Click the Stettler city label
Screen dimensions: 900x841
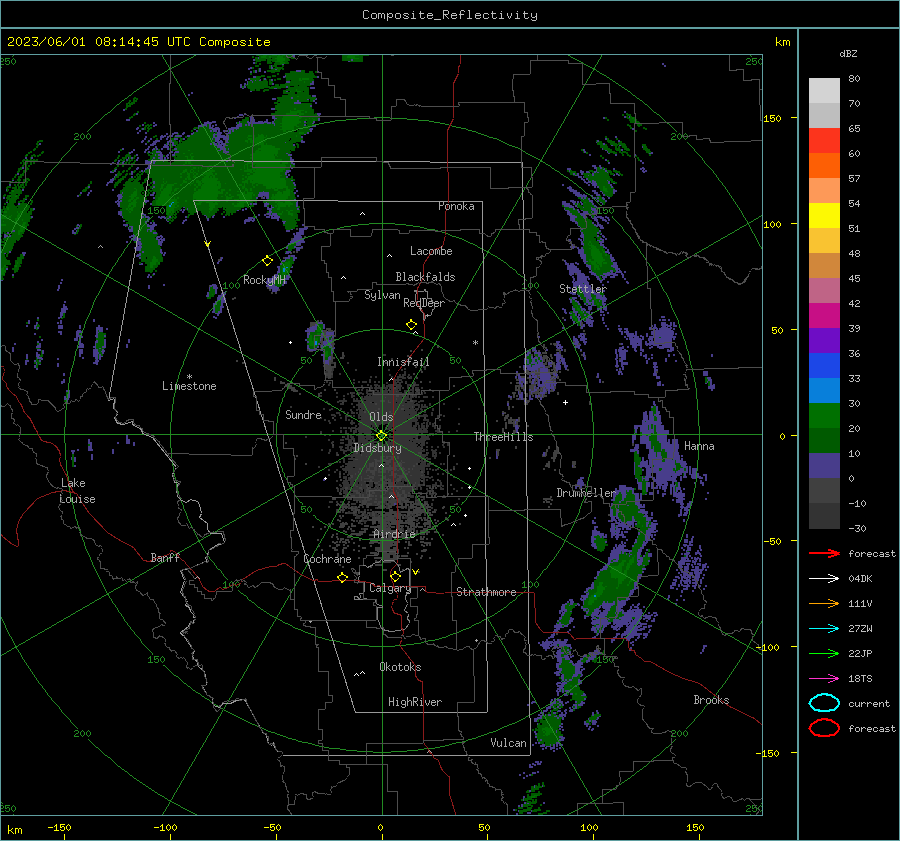click(x=583, y=289)
